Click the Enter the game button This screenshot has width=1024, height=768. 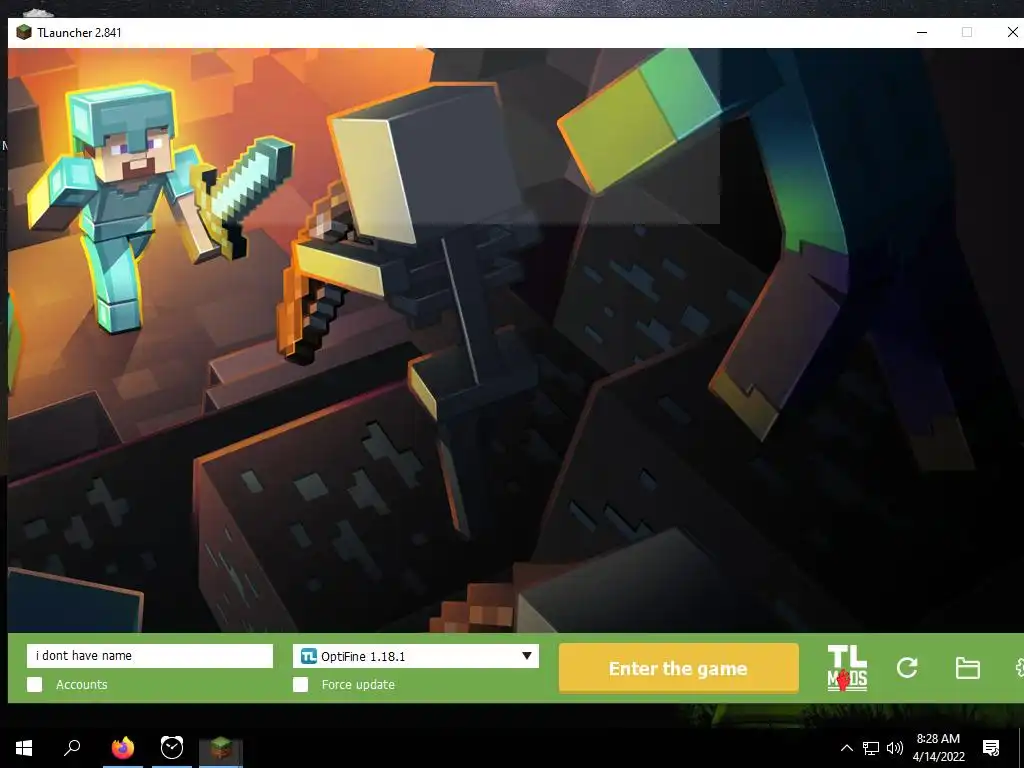click(x=679, y=668)
